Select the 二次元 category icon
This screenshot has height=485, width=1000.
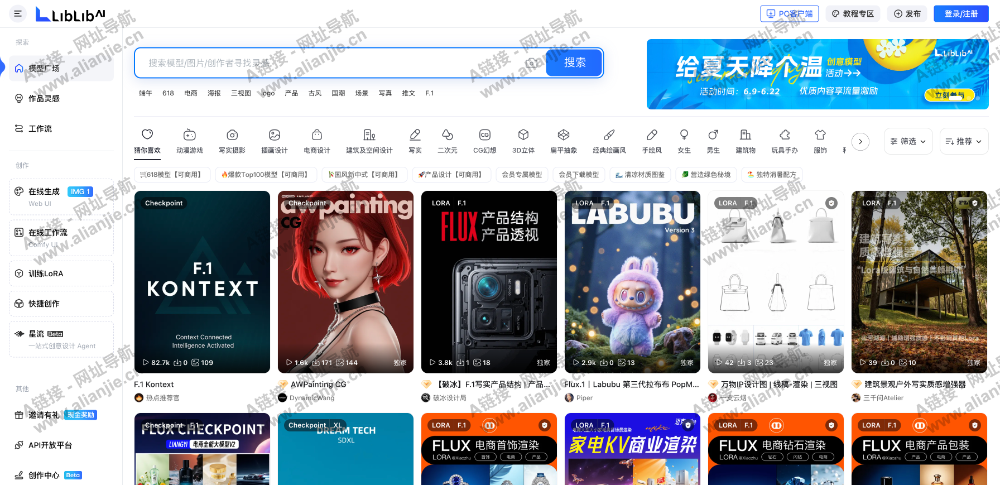pyautogui.click(x=447, y=141)
